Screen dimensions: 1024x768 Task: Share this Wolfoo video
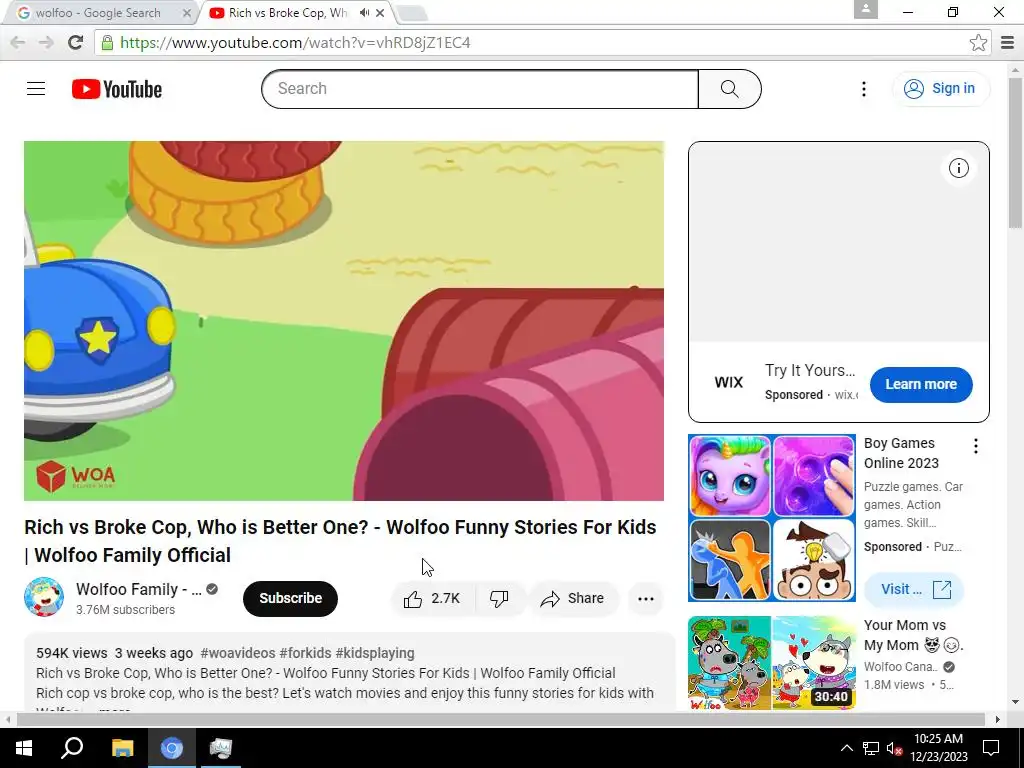click(572, 599)
